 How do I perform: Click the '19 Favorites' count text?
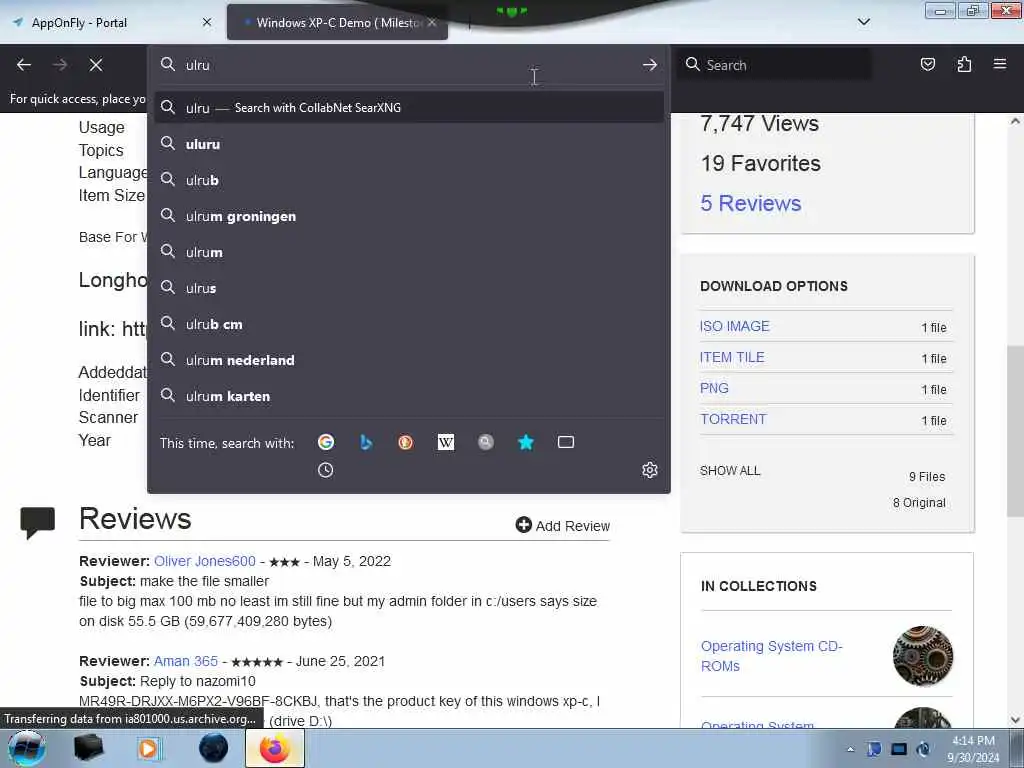pyautogui.click(x=760, y=163)
